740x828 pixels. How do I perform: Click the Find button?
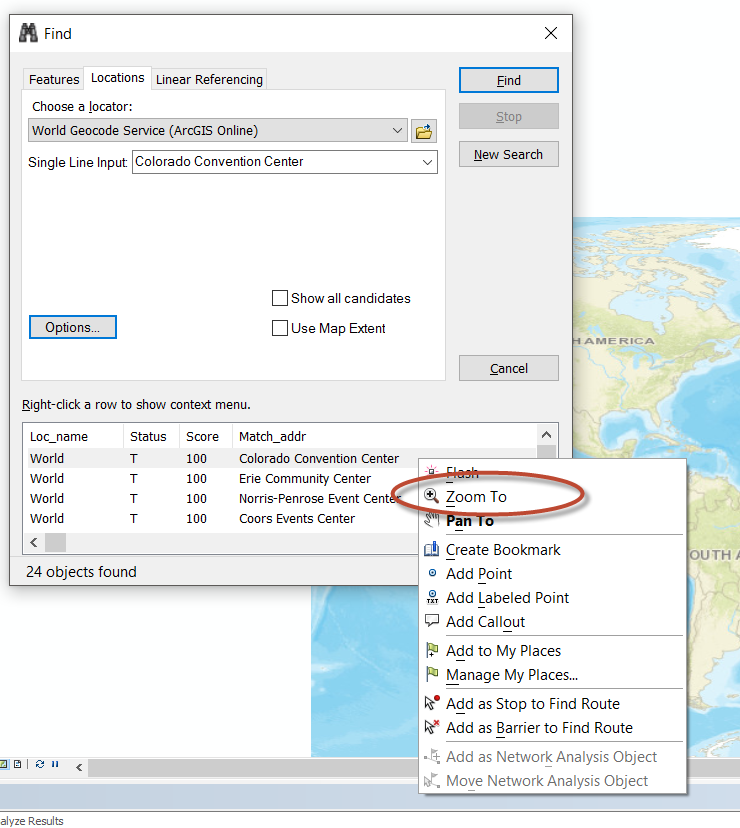[x=509, y=80]
